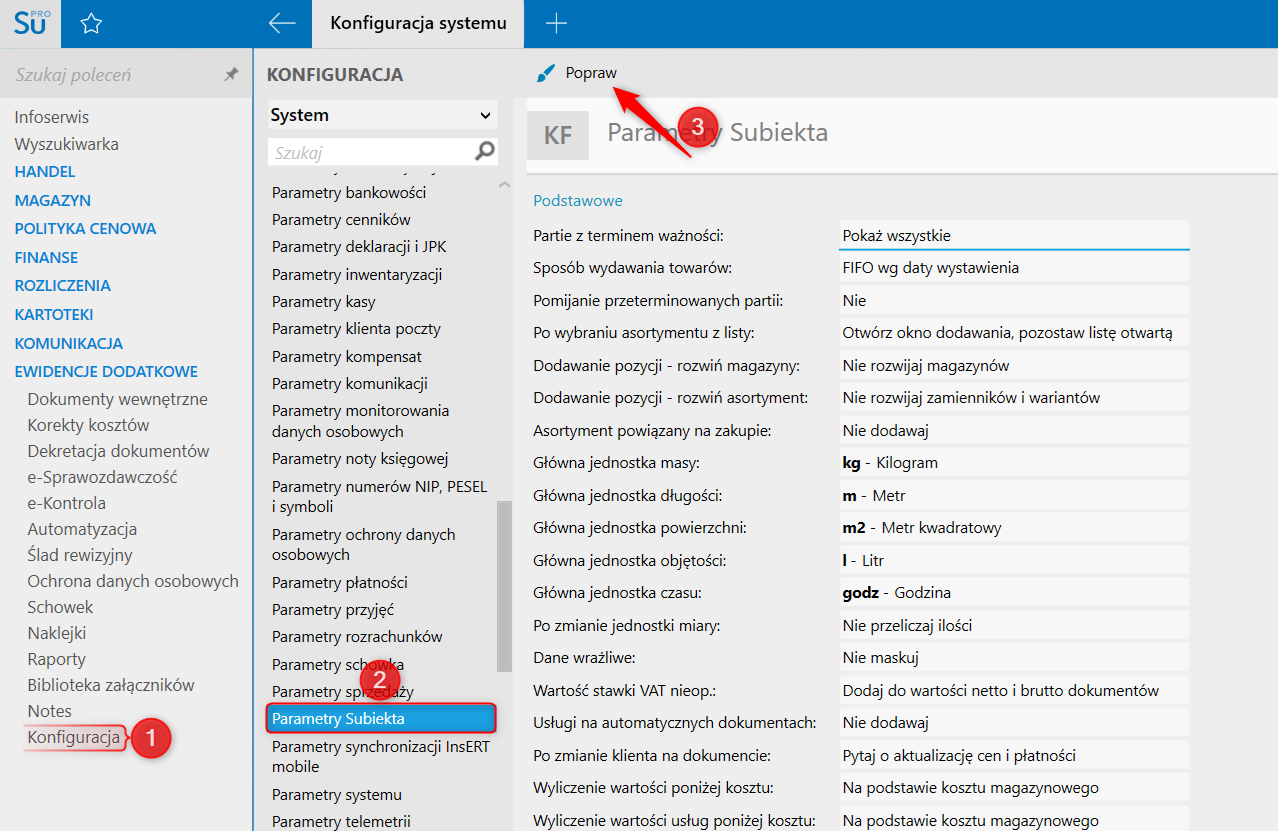Select Parametry komunikacji

(x=350, y=383)
